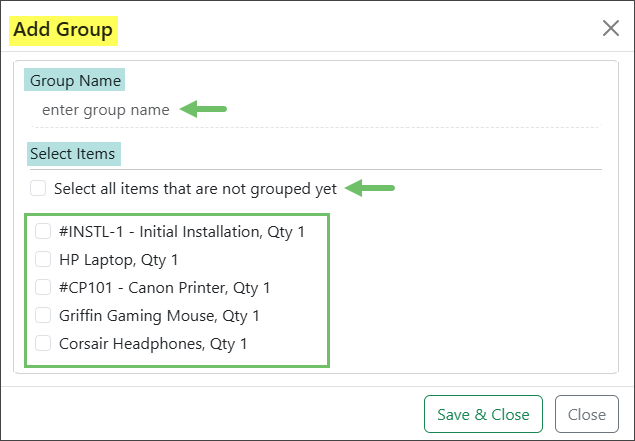635x441 pixels.
Task: Click the '#CP101 - Canon Printer, Qty 1' label
Action: (x=164, y=288)
